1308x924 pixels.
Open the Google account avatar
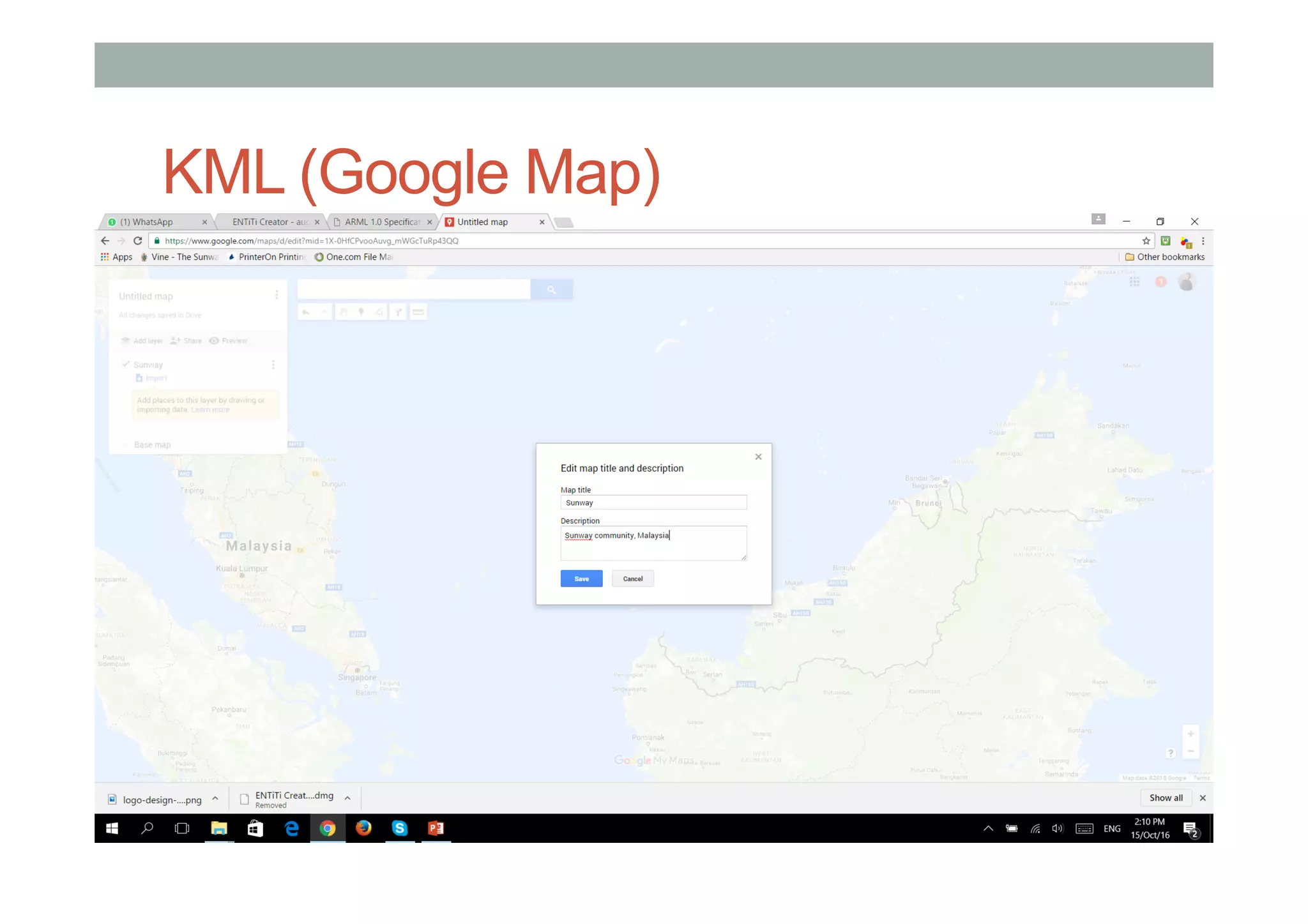(1187, 282)
